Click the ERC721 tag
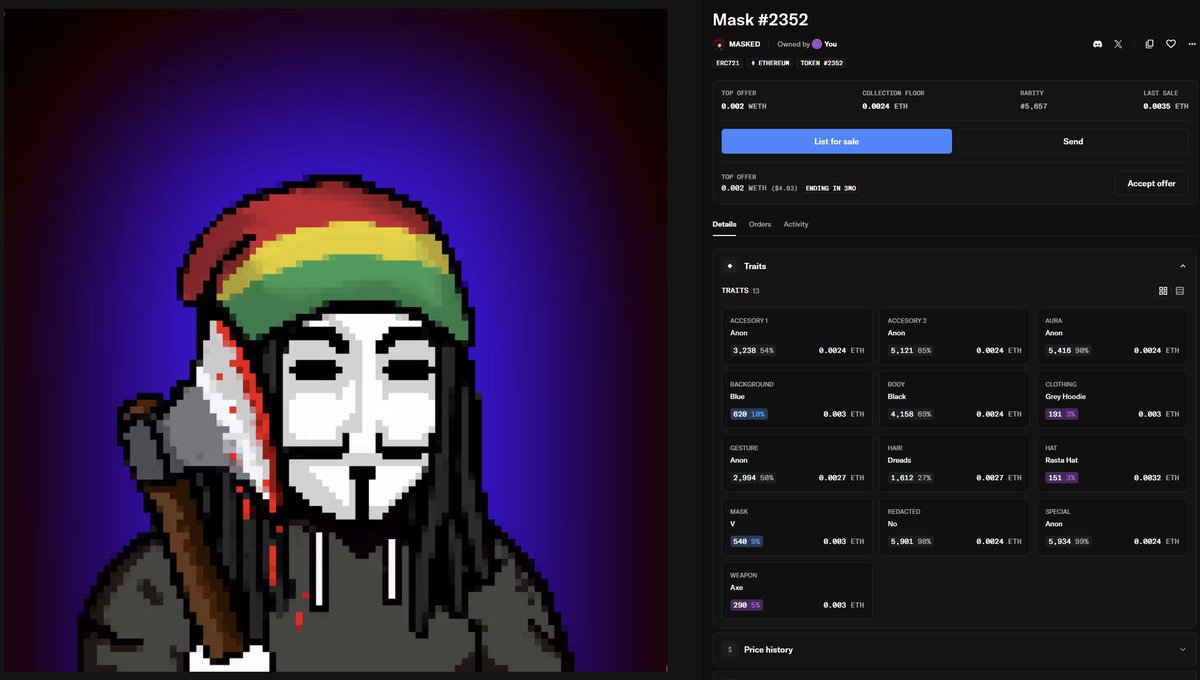Viewport: 1200px width, 680px height. coord(727,63)
